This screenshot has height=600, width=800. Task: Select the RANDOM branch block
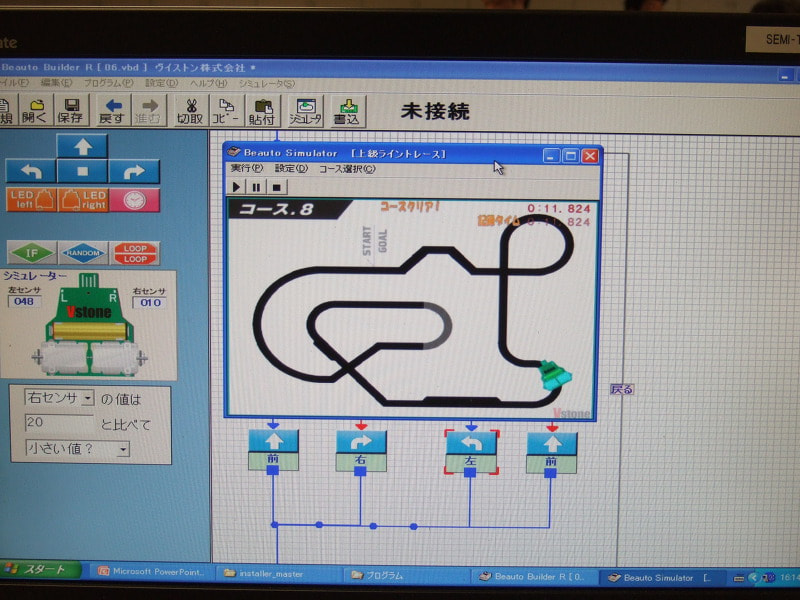83,252
